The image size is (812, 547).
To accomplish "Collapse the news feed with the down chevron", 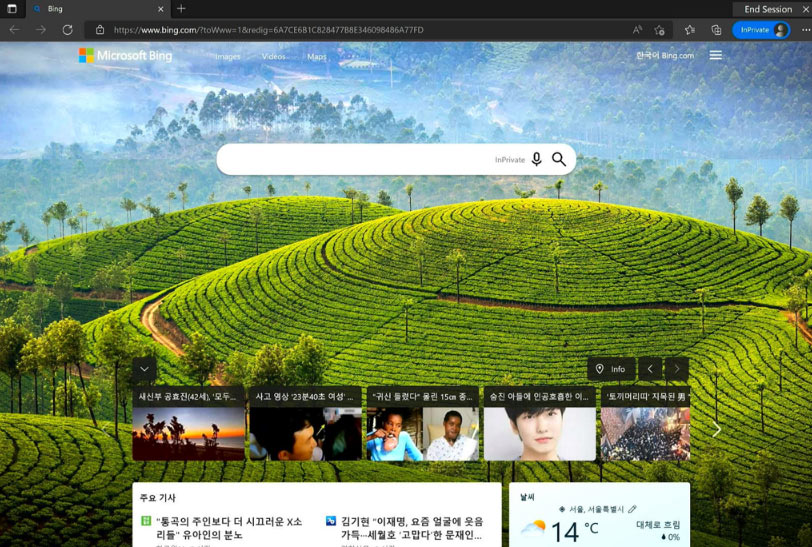I will tap(145, 368).
